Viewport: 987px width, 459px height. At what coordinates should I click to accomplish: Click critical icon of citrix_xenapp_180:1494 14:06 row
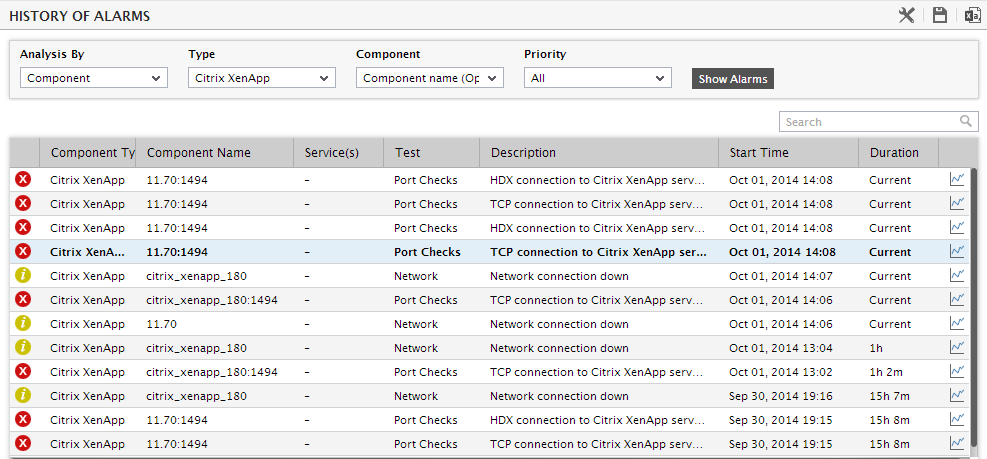coord(23,300)
